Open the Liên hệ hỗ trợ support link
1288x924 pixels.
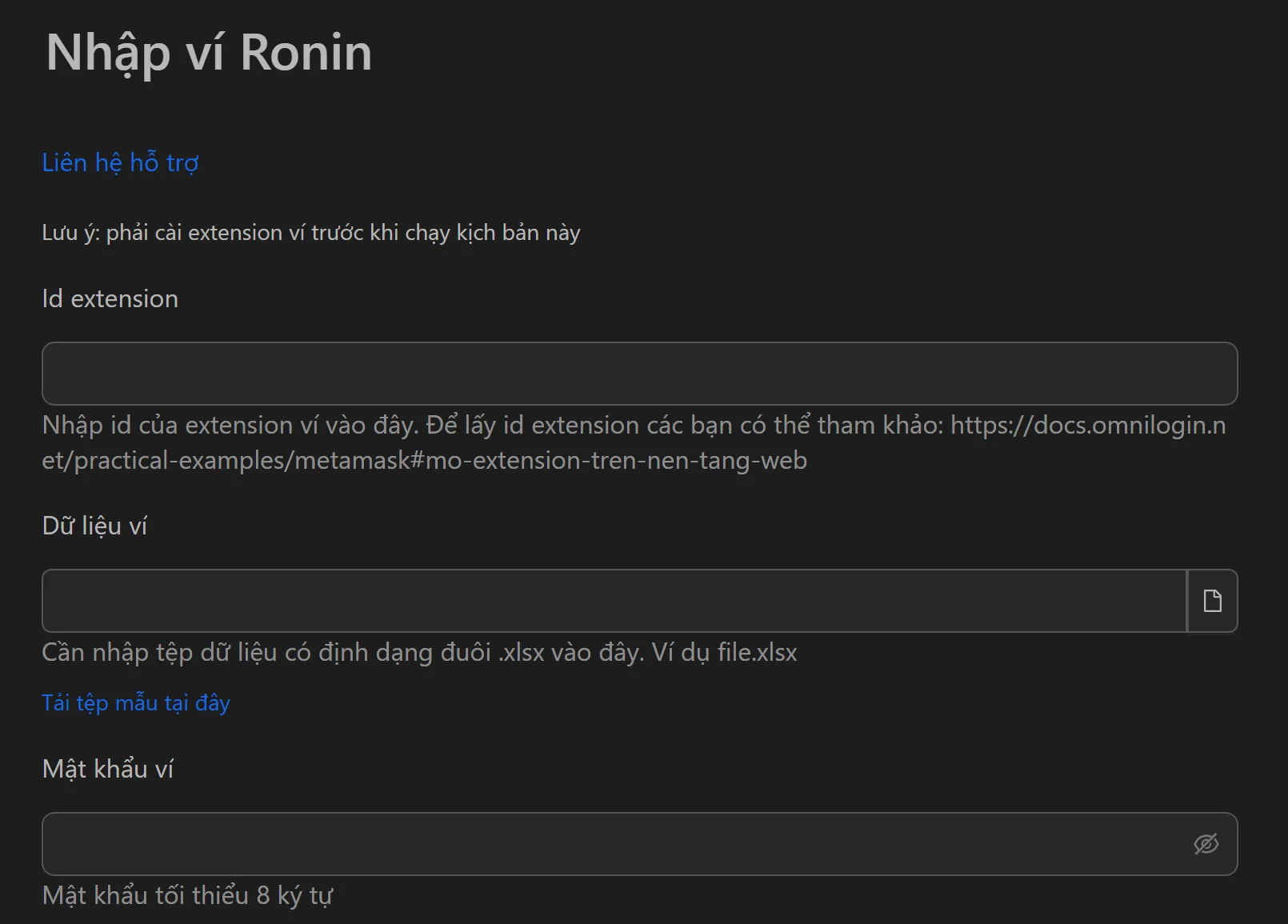121,162
